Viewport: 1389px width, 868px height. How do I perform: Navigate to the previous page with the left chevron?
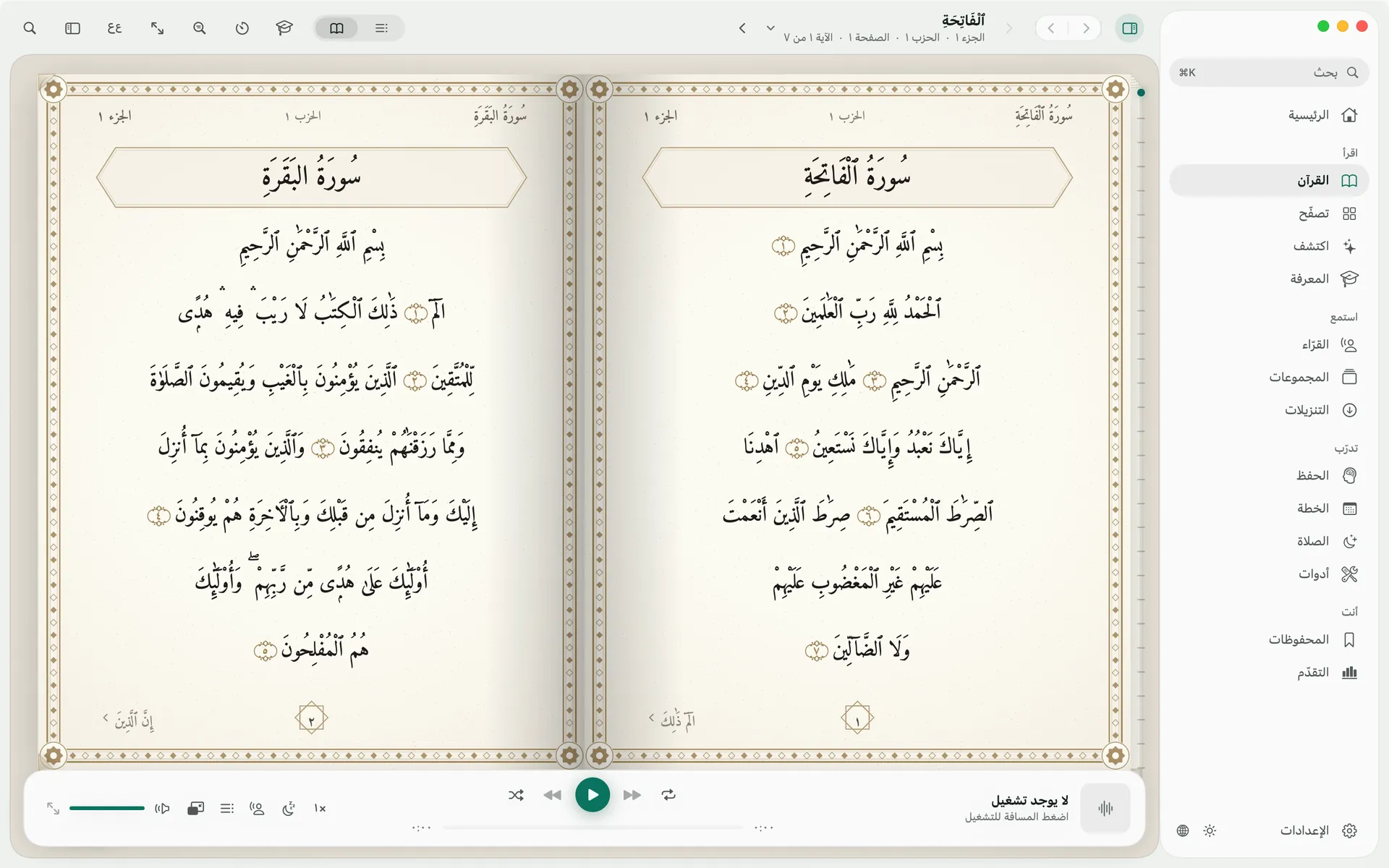pyautogui.click(x=1051, y=28)
